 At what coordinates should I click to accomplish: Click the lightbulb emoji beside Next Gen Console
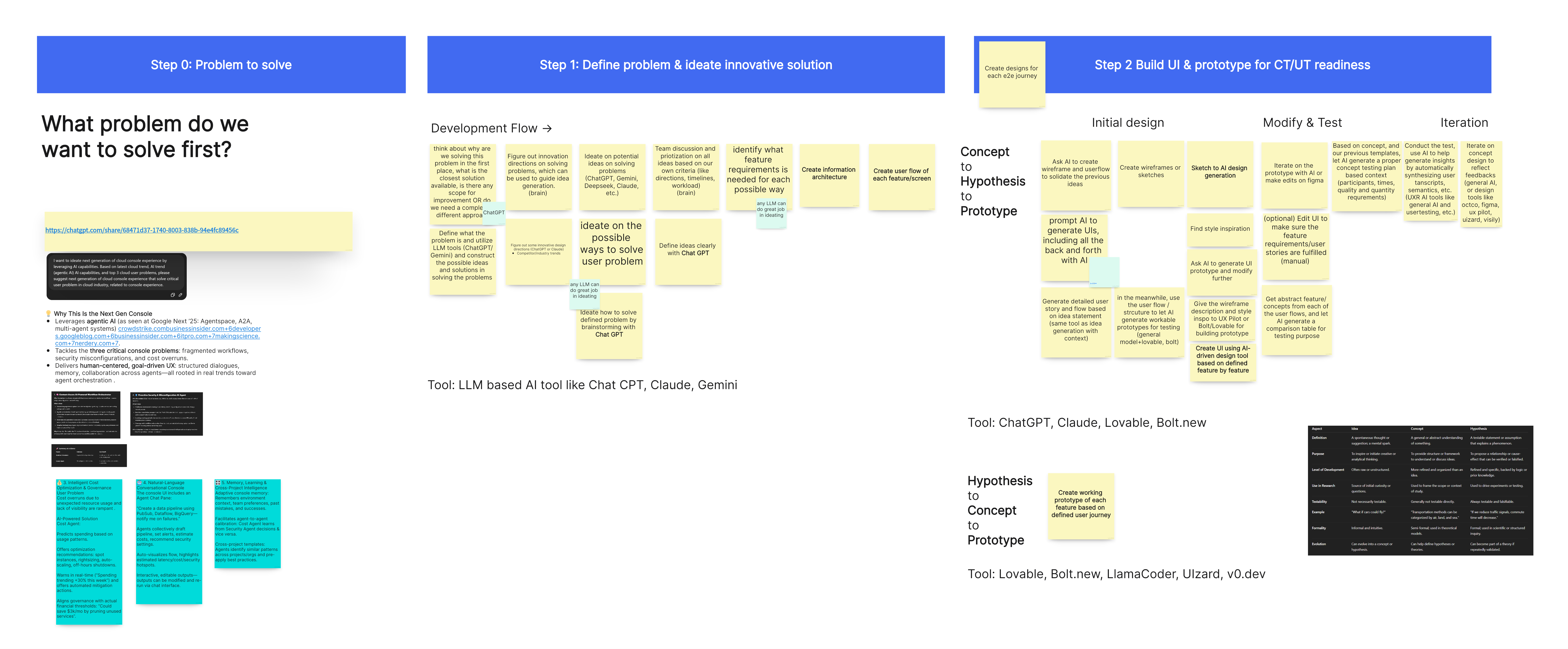[x=49, y=314]
